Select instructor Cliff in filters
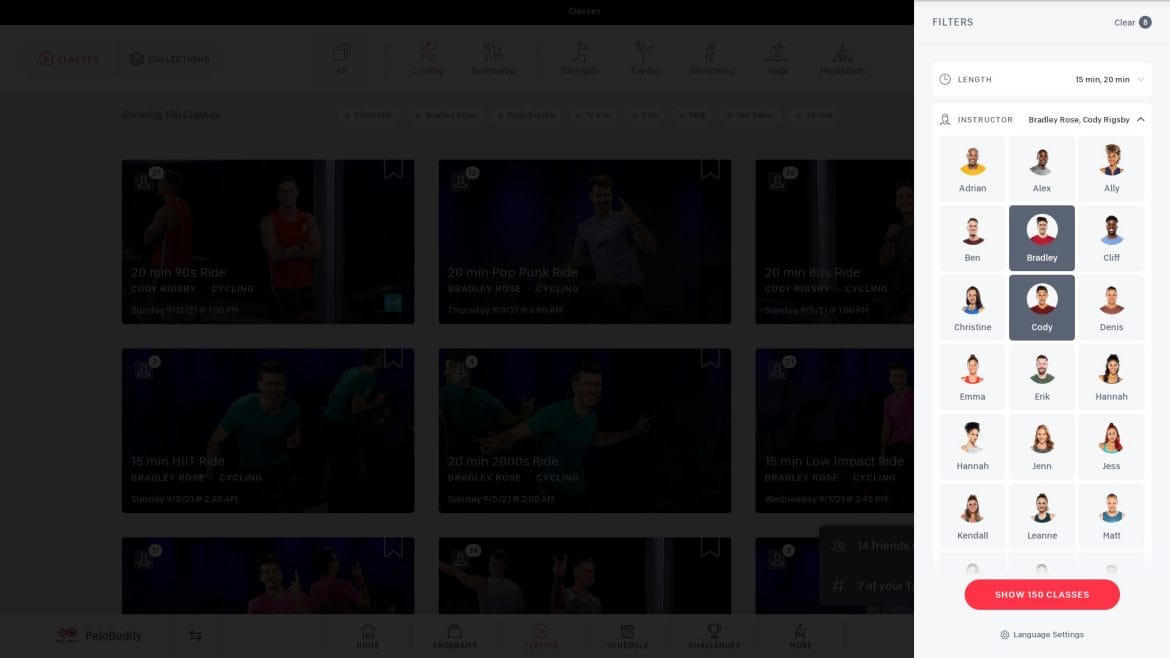 pyautogui.click(x=1111, y=238)
